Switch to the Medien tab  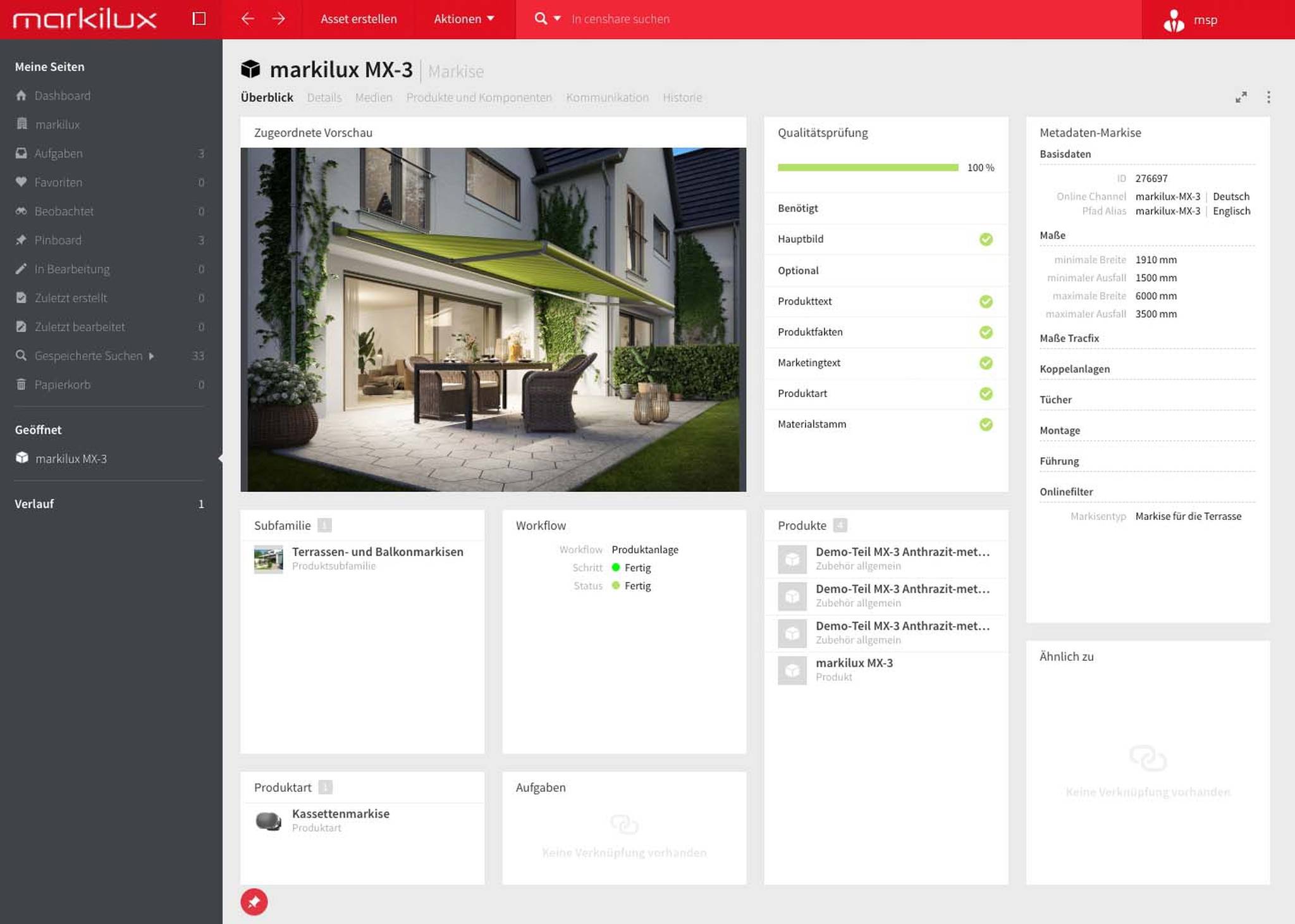pyautogui.click(x=373, y=97)
